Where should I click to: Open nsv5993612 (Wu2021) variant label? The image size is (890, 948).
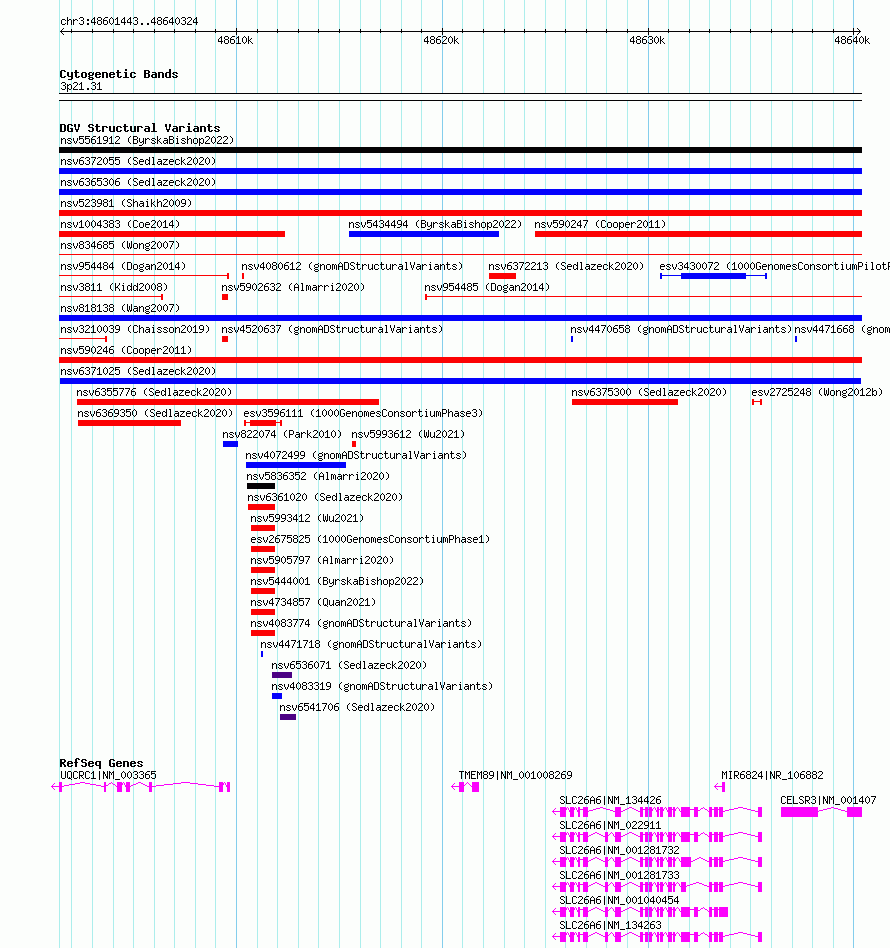[x=408, y=434]
